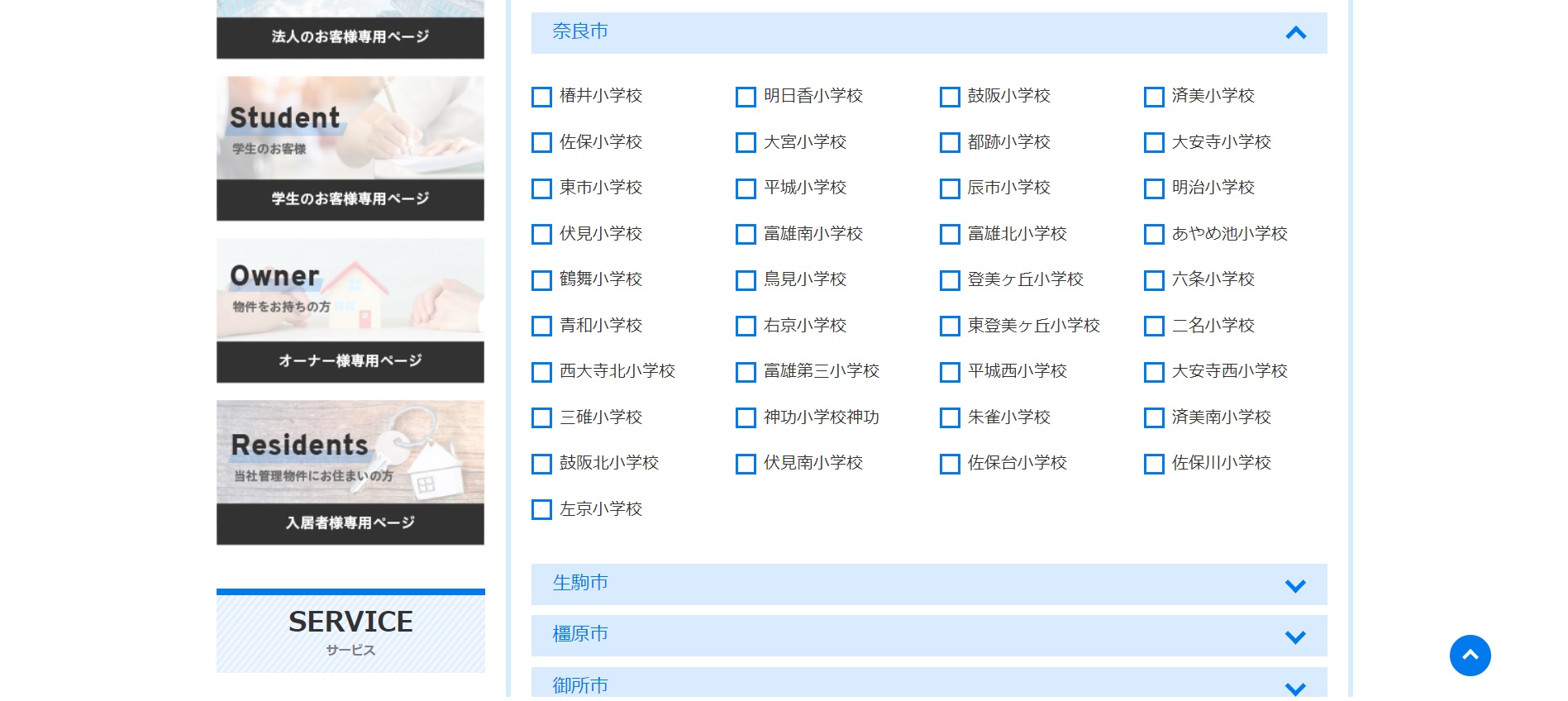Check the 椿井小学校 checkbox
The width and height of the screenshot is (1568, 701).
pos(541,97)
